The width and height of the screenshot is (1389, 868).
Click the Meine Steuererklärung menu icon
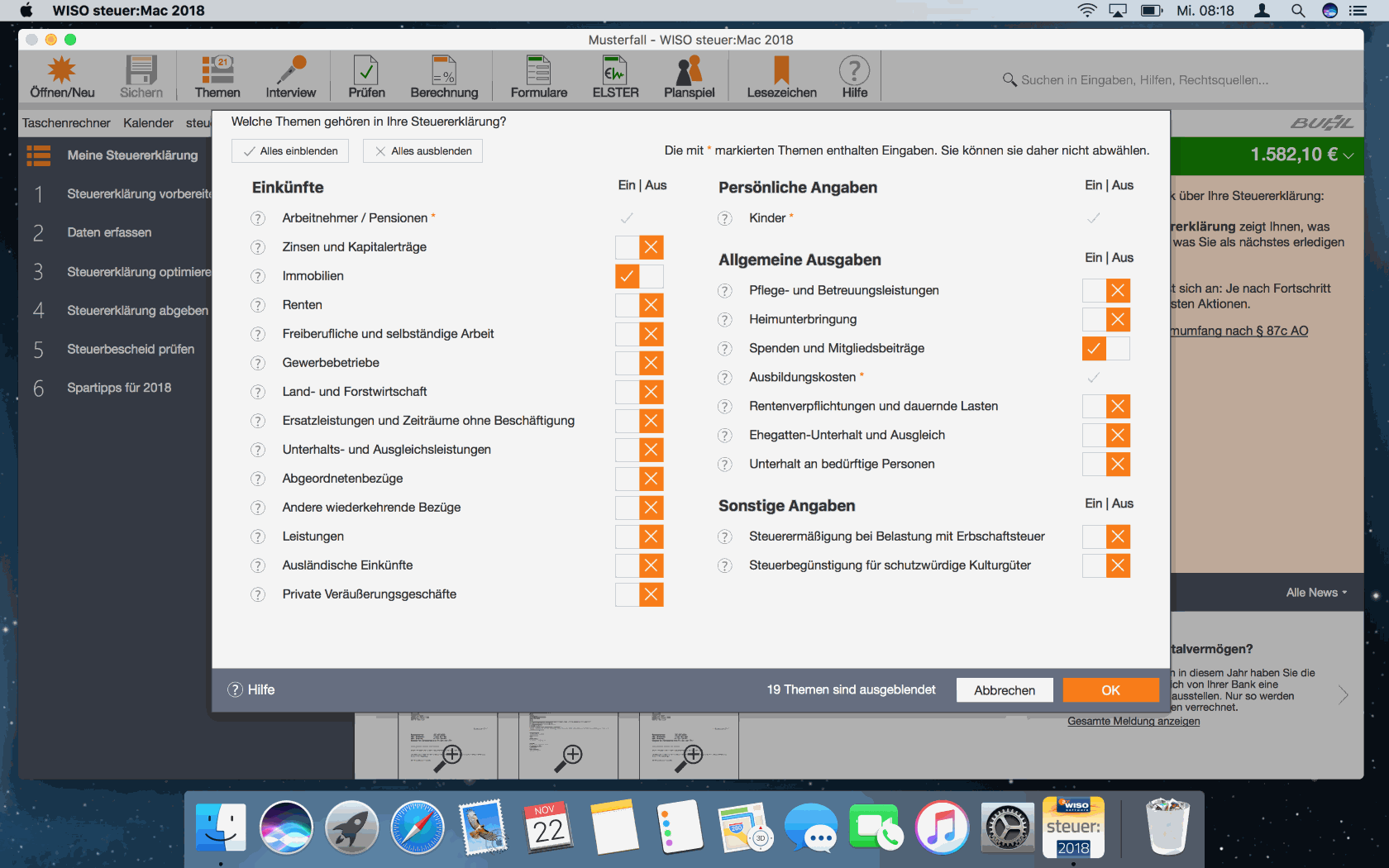click(x=39, y=155)
